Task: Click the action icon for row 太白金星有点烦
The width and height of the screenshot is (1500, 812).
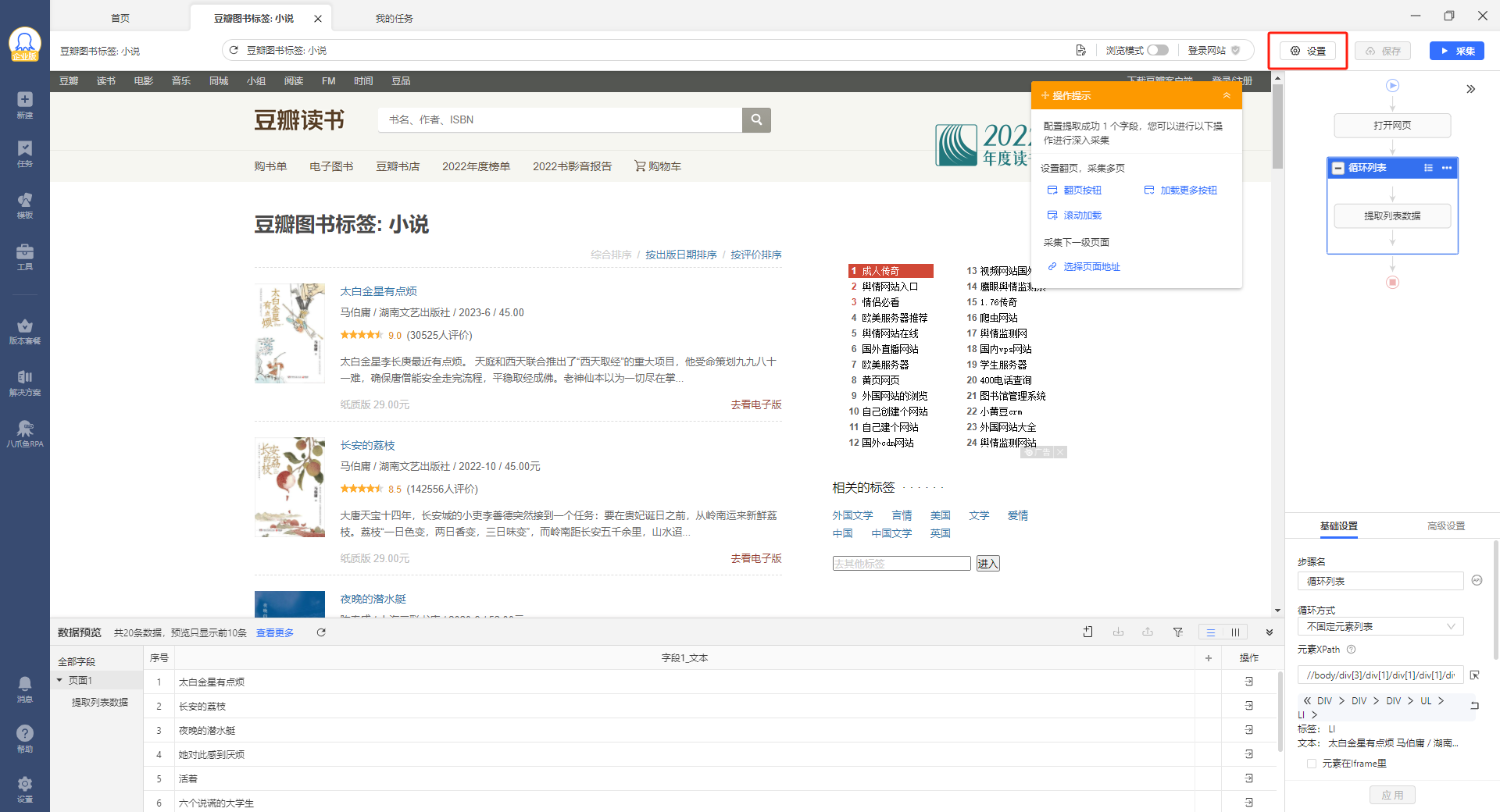Action: click(1249, 682)
